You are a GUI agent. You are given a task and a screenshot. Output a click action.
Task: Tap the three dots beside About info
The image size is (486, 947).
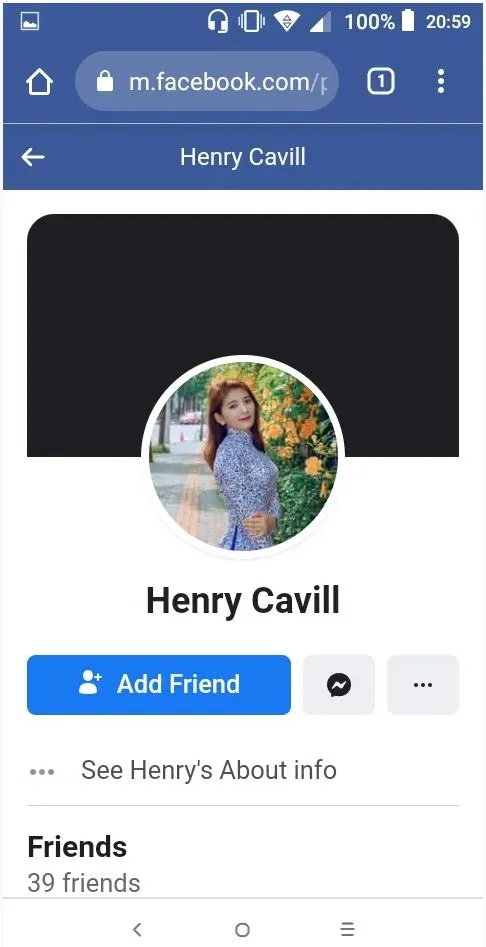click(x=42, y=771)
